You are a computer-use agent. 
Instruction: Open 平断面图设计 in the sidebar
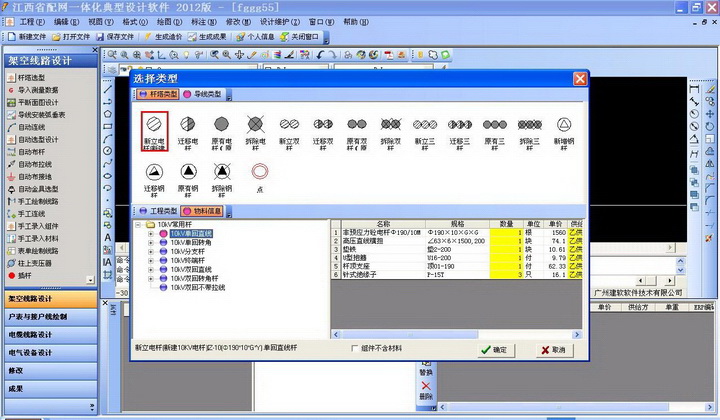[33, 102]
